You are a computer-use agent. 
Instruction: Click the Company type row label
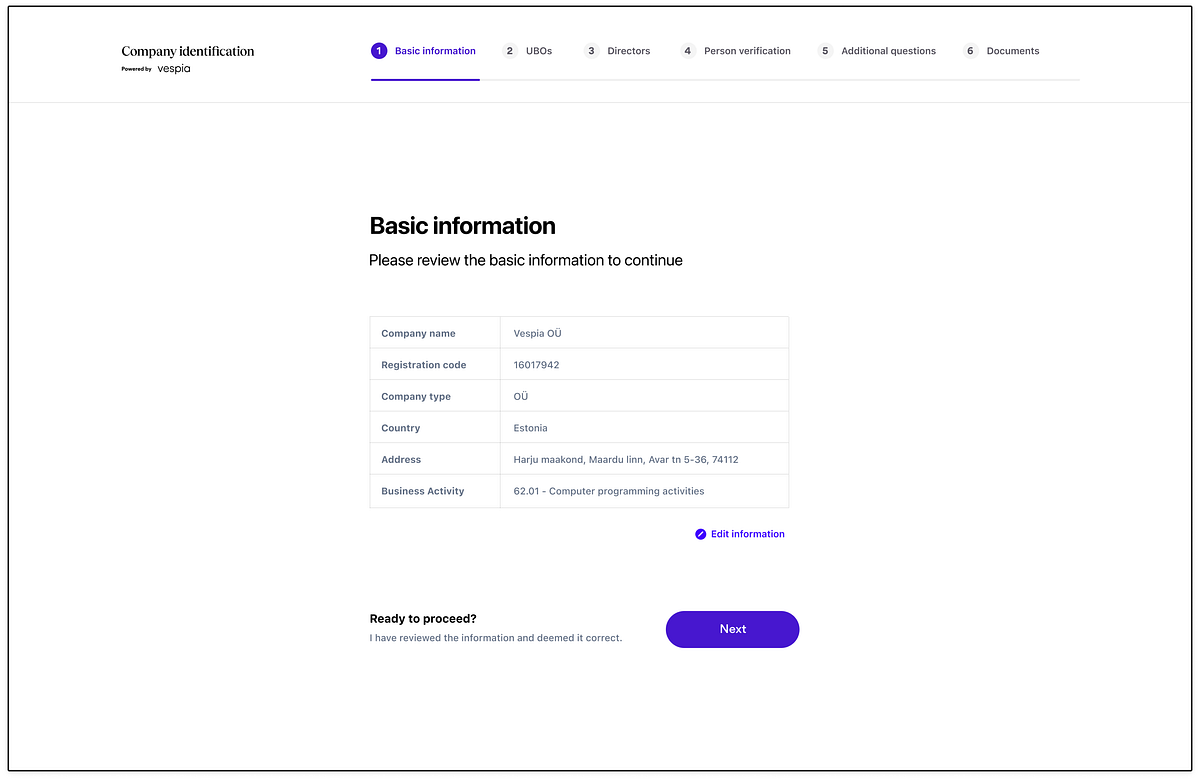click(x=416, y=397)
